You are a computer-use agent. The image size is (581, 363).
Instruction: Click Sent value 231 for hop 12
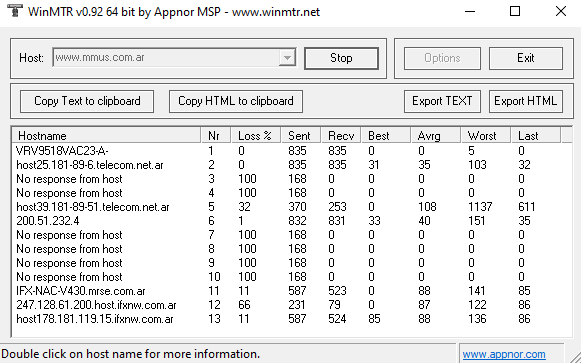point(297,305)
